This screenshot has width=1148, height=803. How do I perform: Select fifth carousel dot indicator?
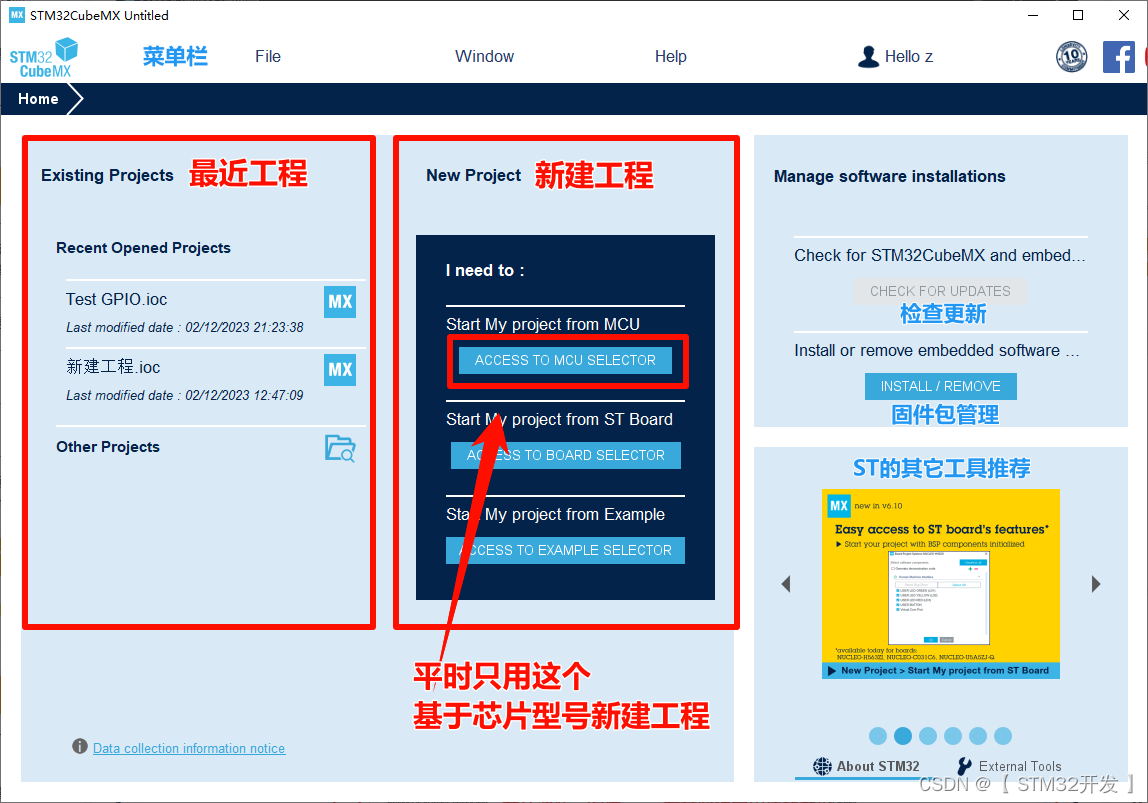point(977,736)
